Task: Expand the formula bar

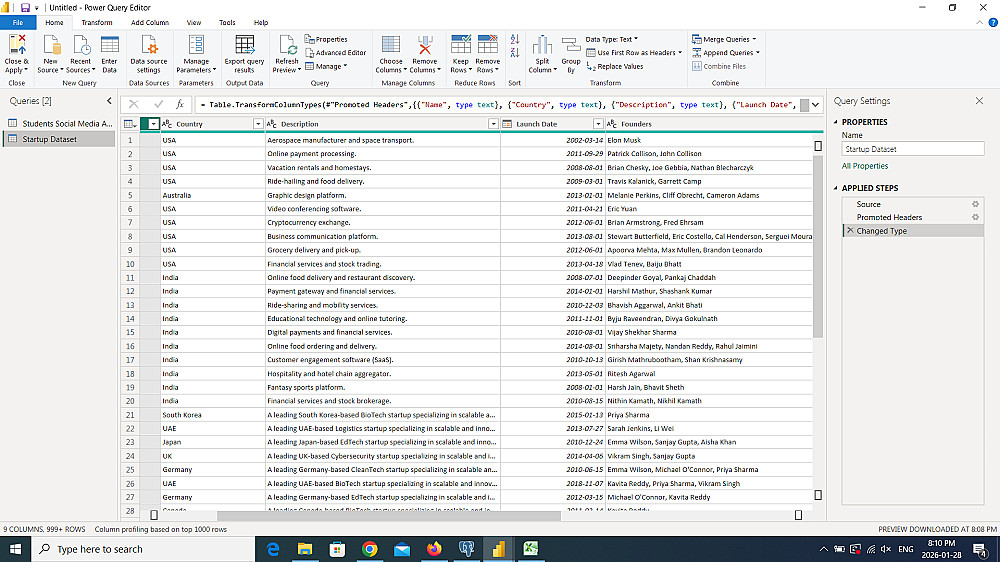Action: tap(815, 105)
